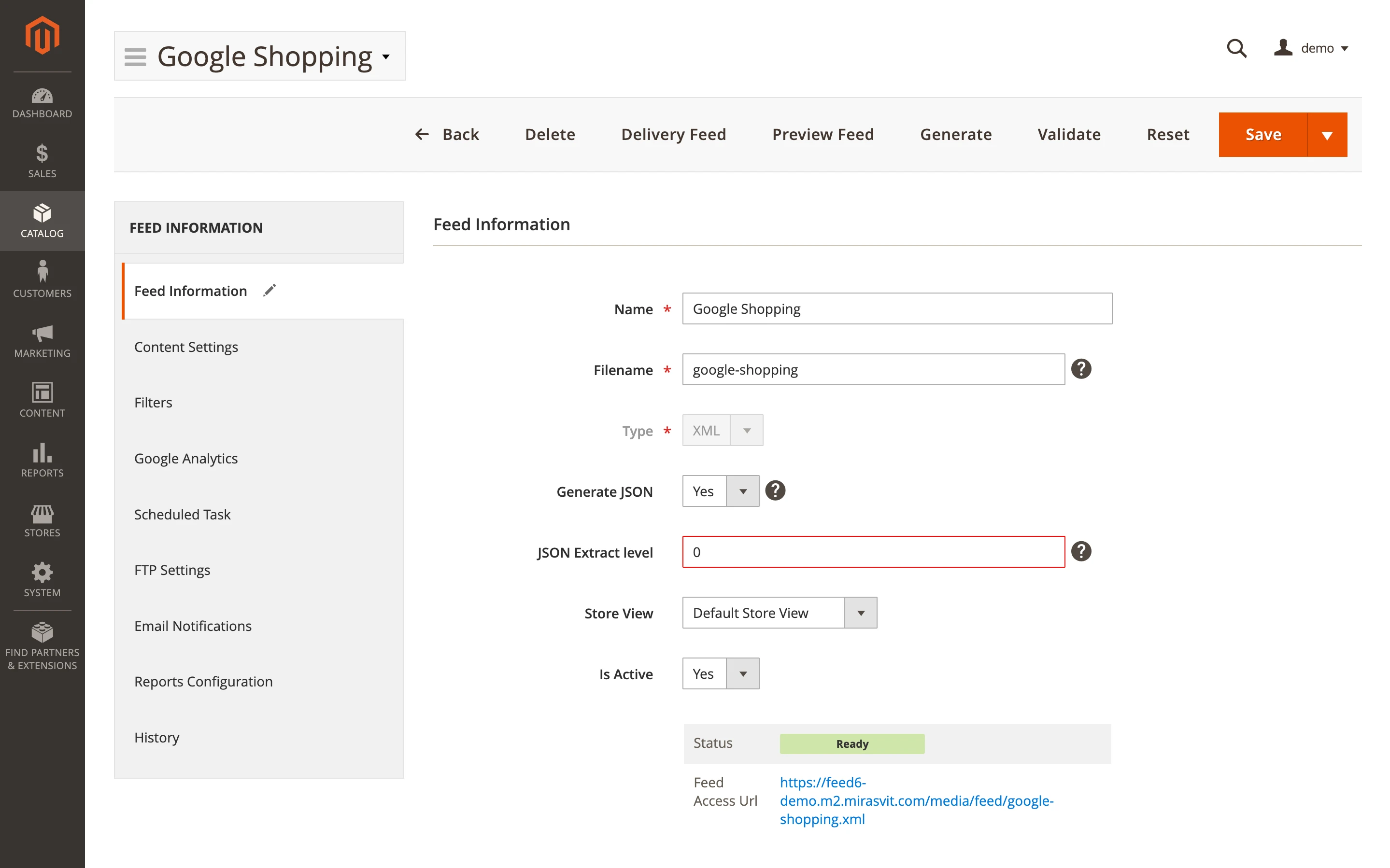The height and width of the screenshot is (868, 1390).
Task: Open the Customers section
Action: tap(42, 280)
